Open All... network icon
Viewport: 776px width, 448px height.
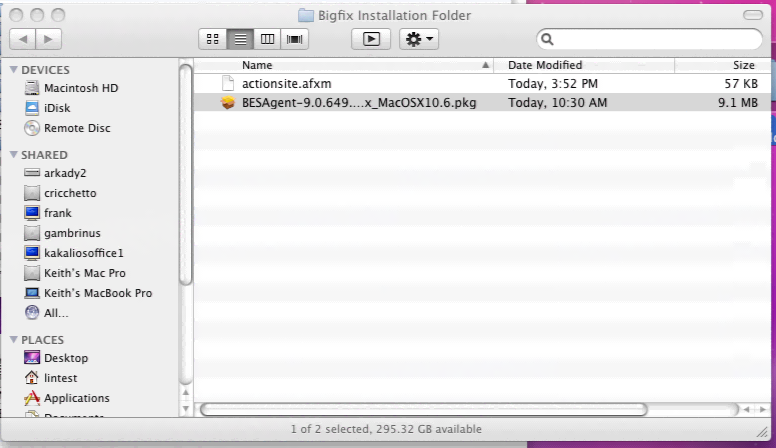(32, 313)
